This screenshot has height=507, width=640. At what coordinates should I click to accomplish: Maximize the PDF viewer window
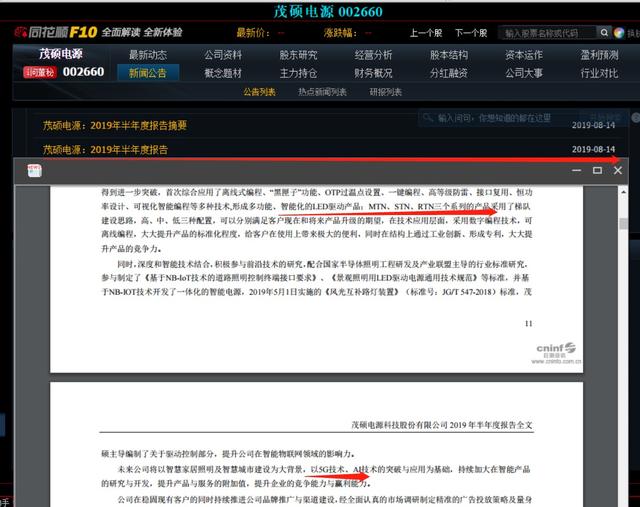coord(598,170)
